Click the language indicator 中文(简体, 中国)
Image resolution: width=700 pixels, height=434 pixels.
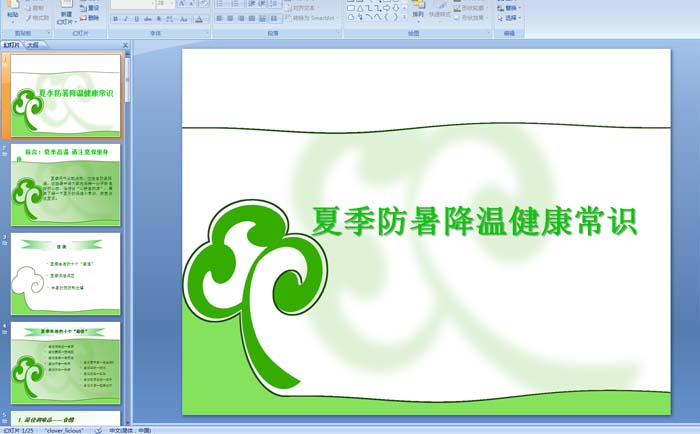click(x=130, y=430)
